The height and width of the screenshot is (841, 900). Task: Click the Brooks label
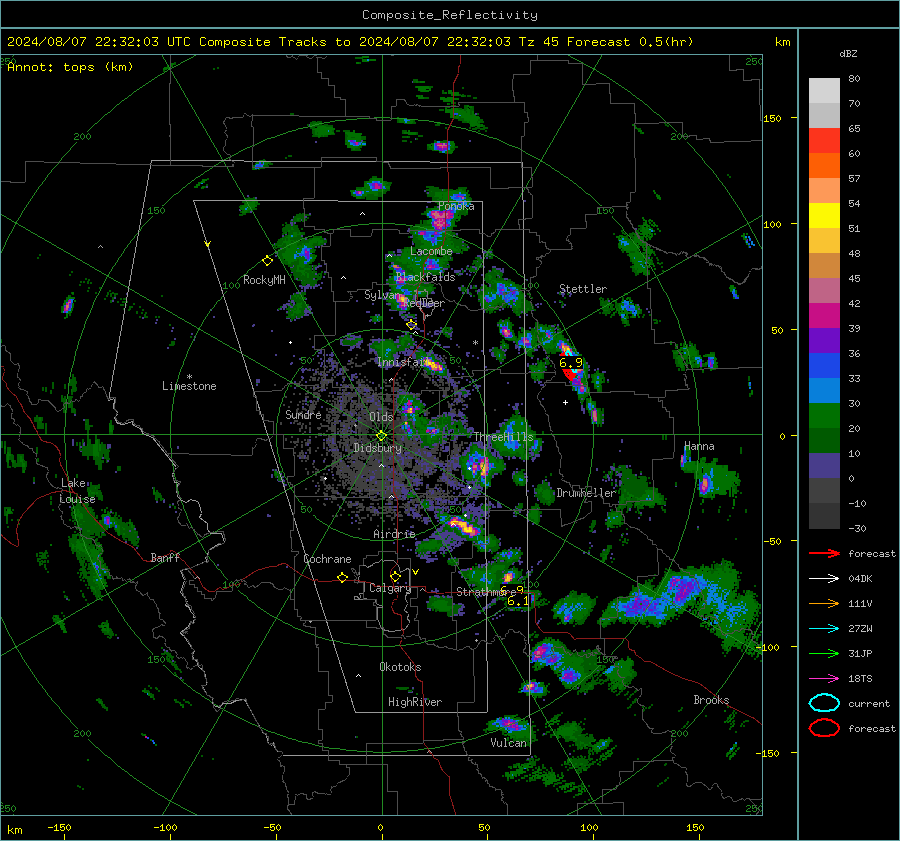pos(711,700)
